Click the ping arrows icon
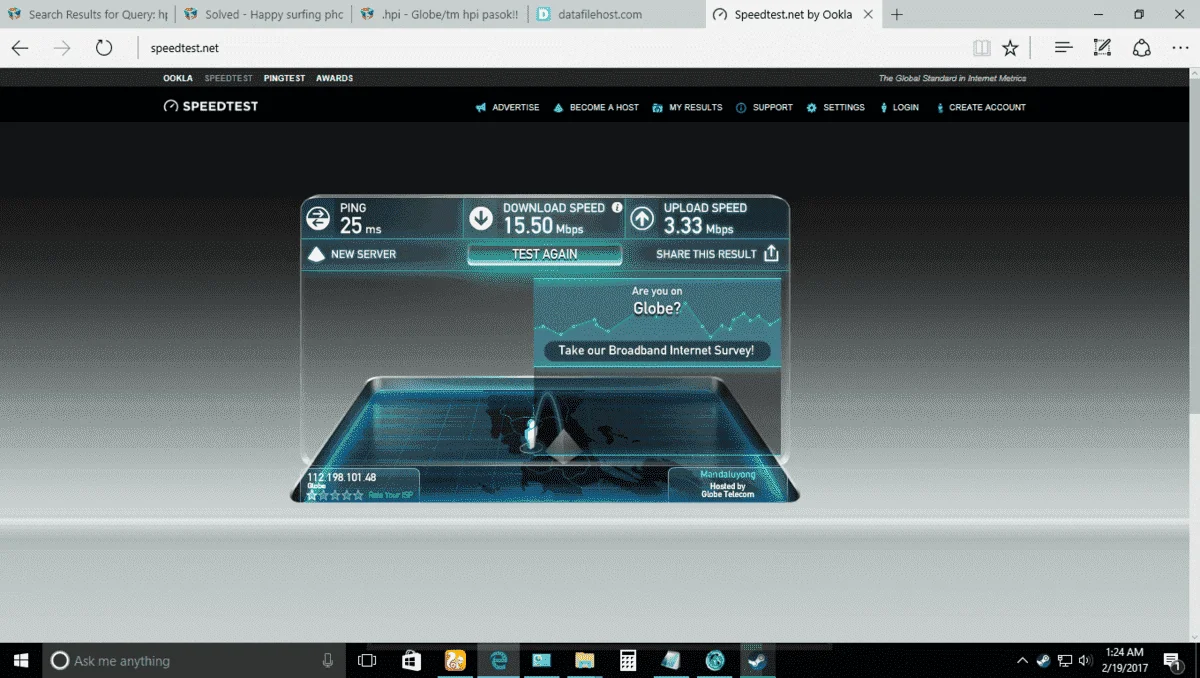Screen dimensions: 1200x678 click(318, 218)
